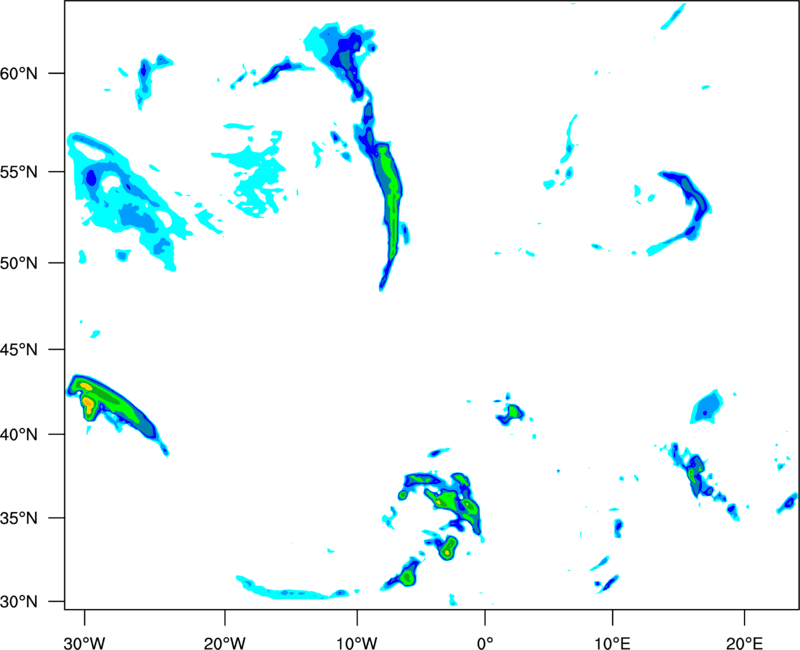Image resolution: width=800 pixels, height=650 pixels.
Task: Select the 30°W longitude label
Action: pos(85,643)
